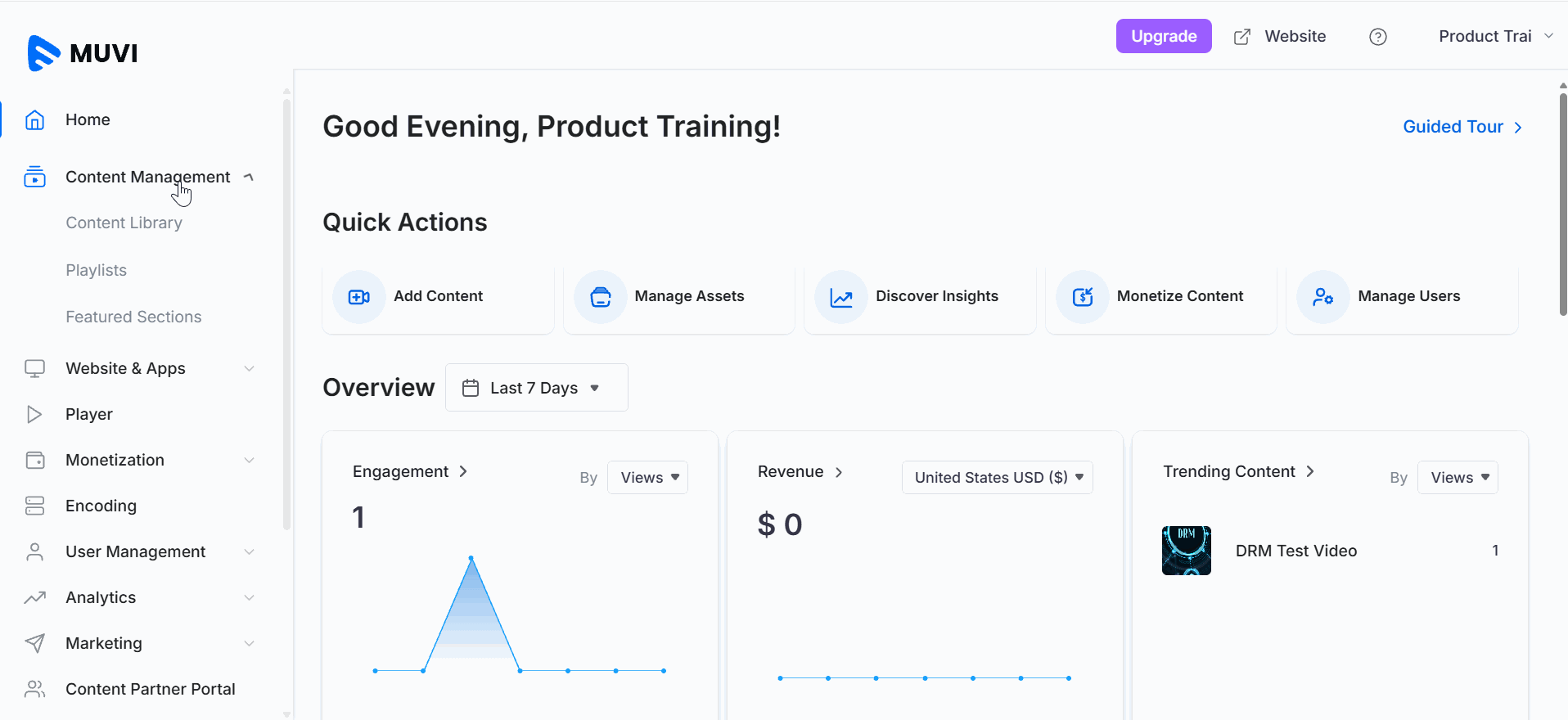
Task: Go to Content Partner Portal
Action: (151, 689)
